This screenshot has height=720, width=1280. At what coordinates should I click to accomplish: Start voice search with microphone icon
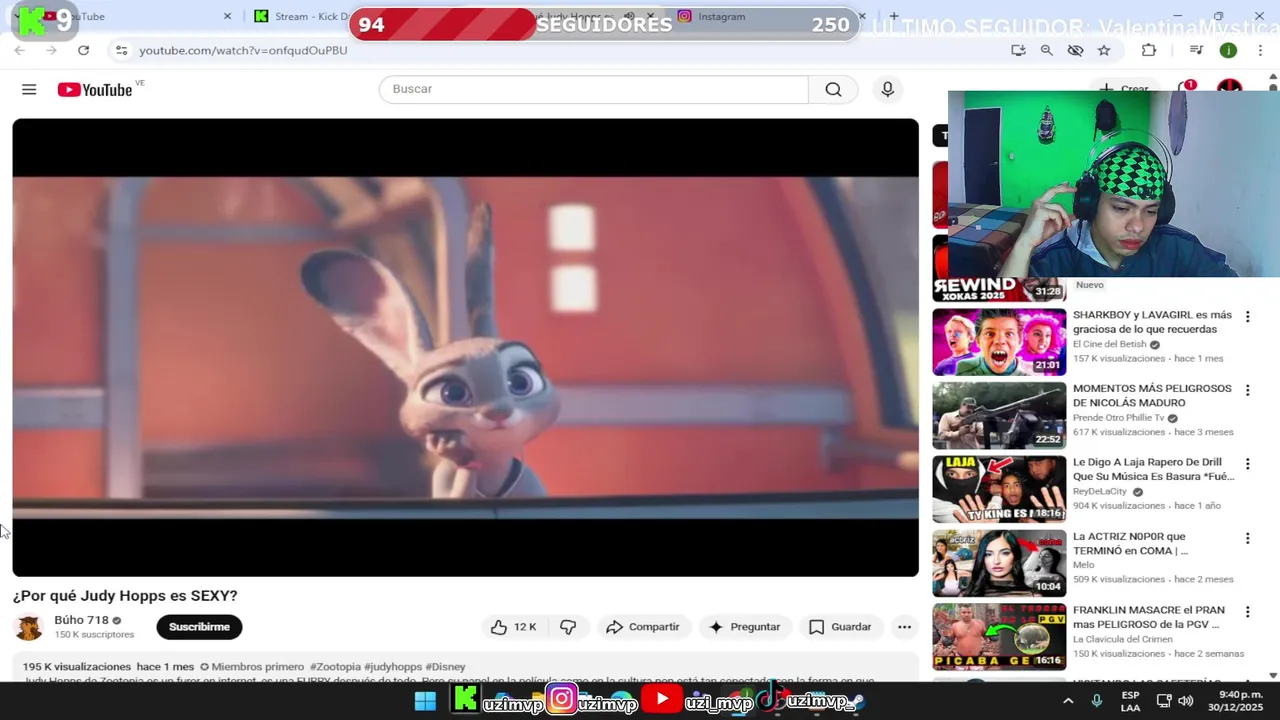[x=887, y=89]
